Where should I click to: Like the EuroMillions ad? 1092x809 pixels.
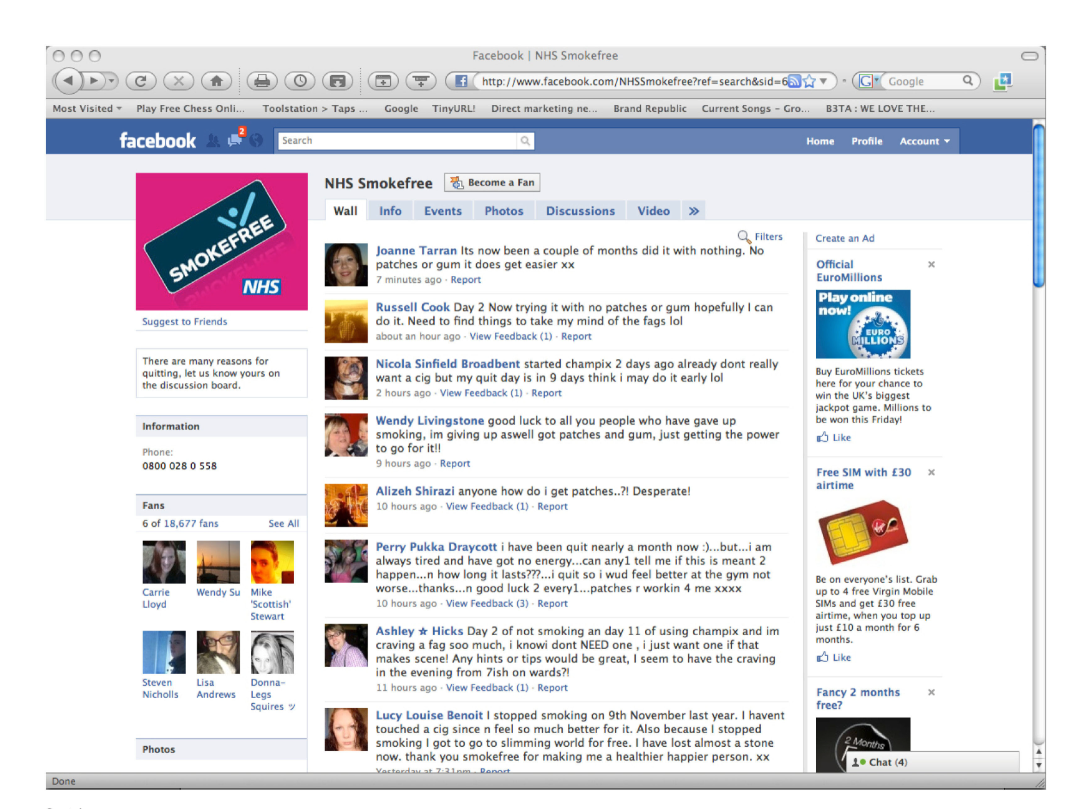[x=834, y=438]
